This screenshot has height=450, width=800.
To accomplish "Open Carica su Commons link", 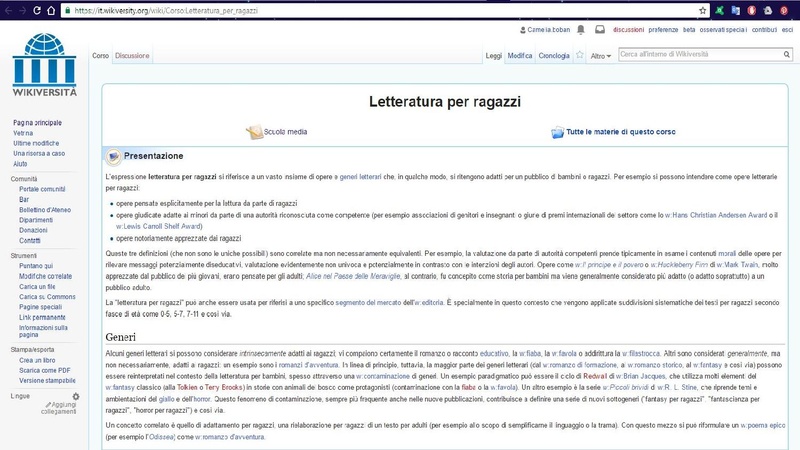I will coord(47,296).
